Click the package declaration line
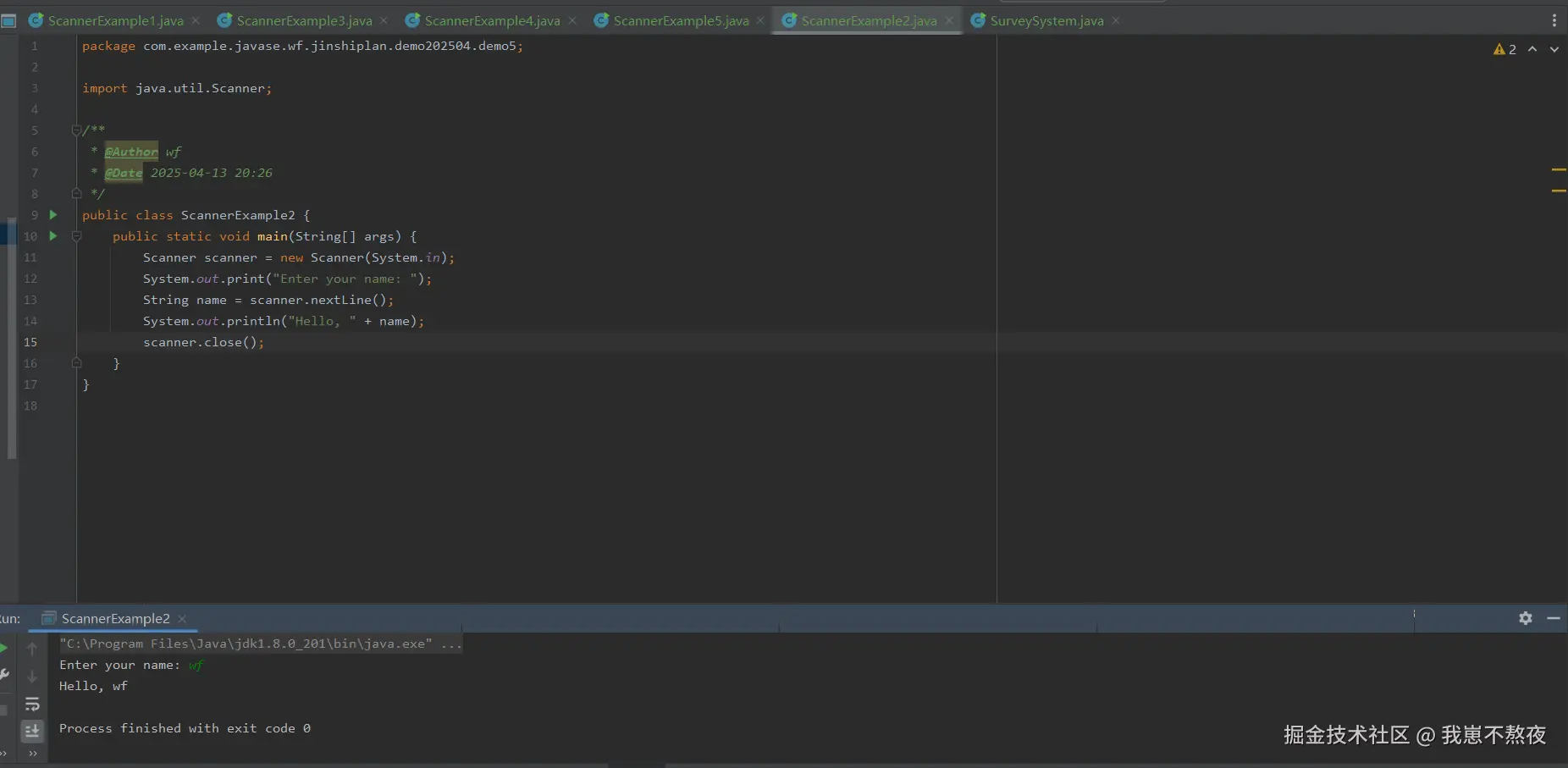 [302, 46]
